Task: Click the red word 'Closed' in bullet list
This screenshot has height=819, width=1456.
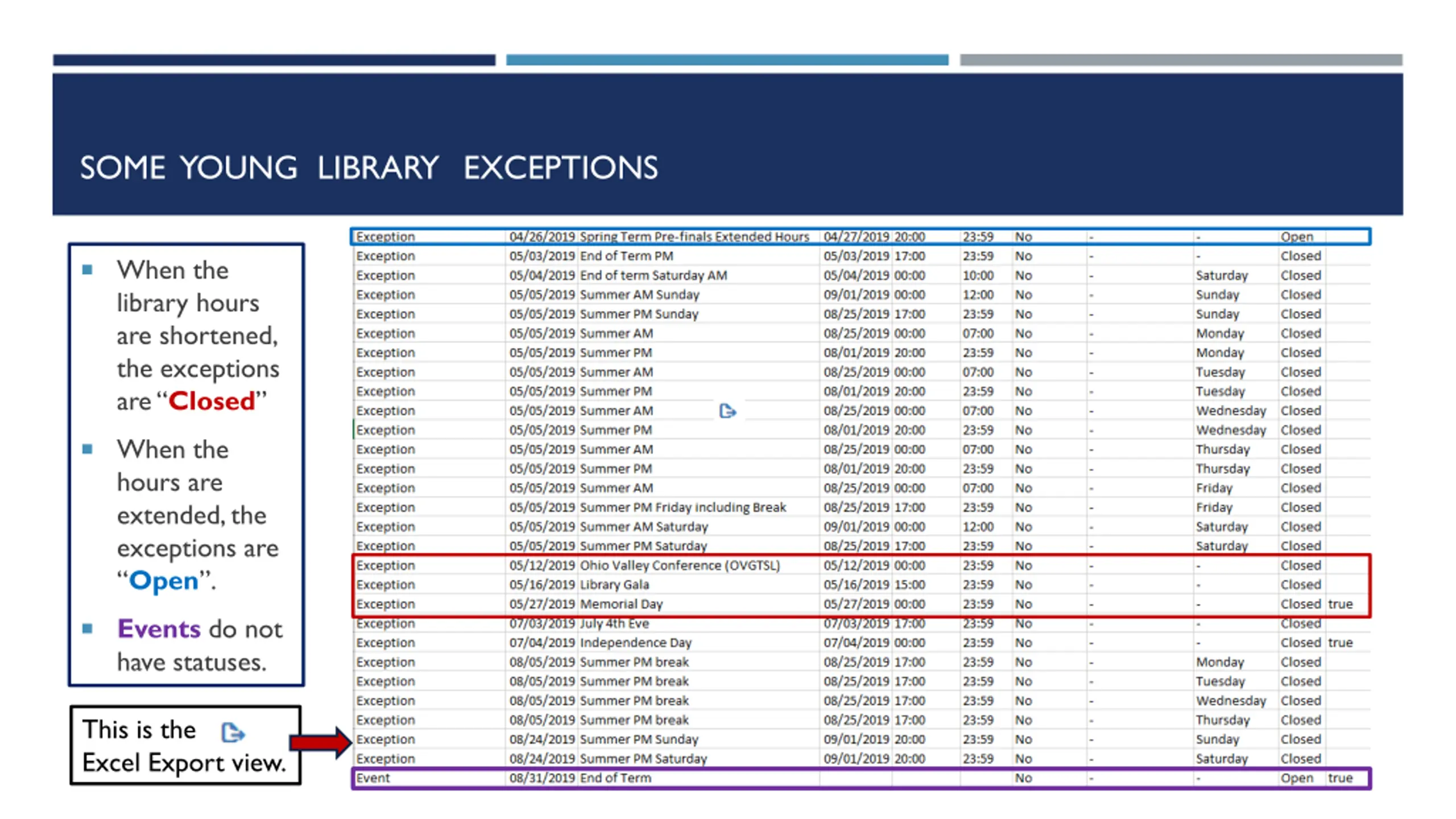Action: [x=212, y=401]
